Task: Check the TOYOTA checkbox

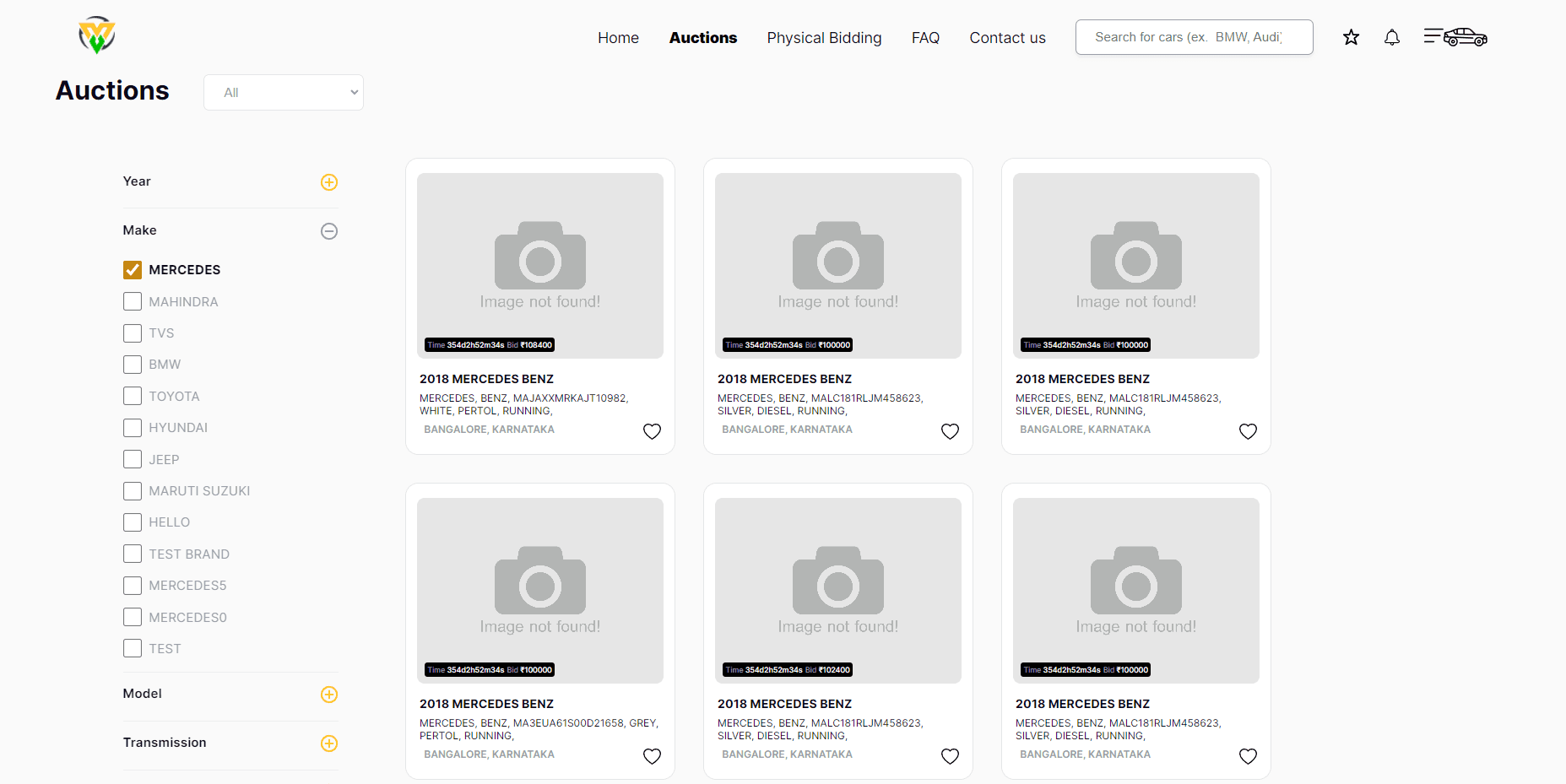Action: coord(133,396)
